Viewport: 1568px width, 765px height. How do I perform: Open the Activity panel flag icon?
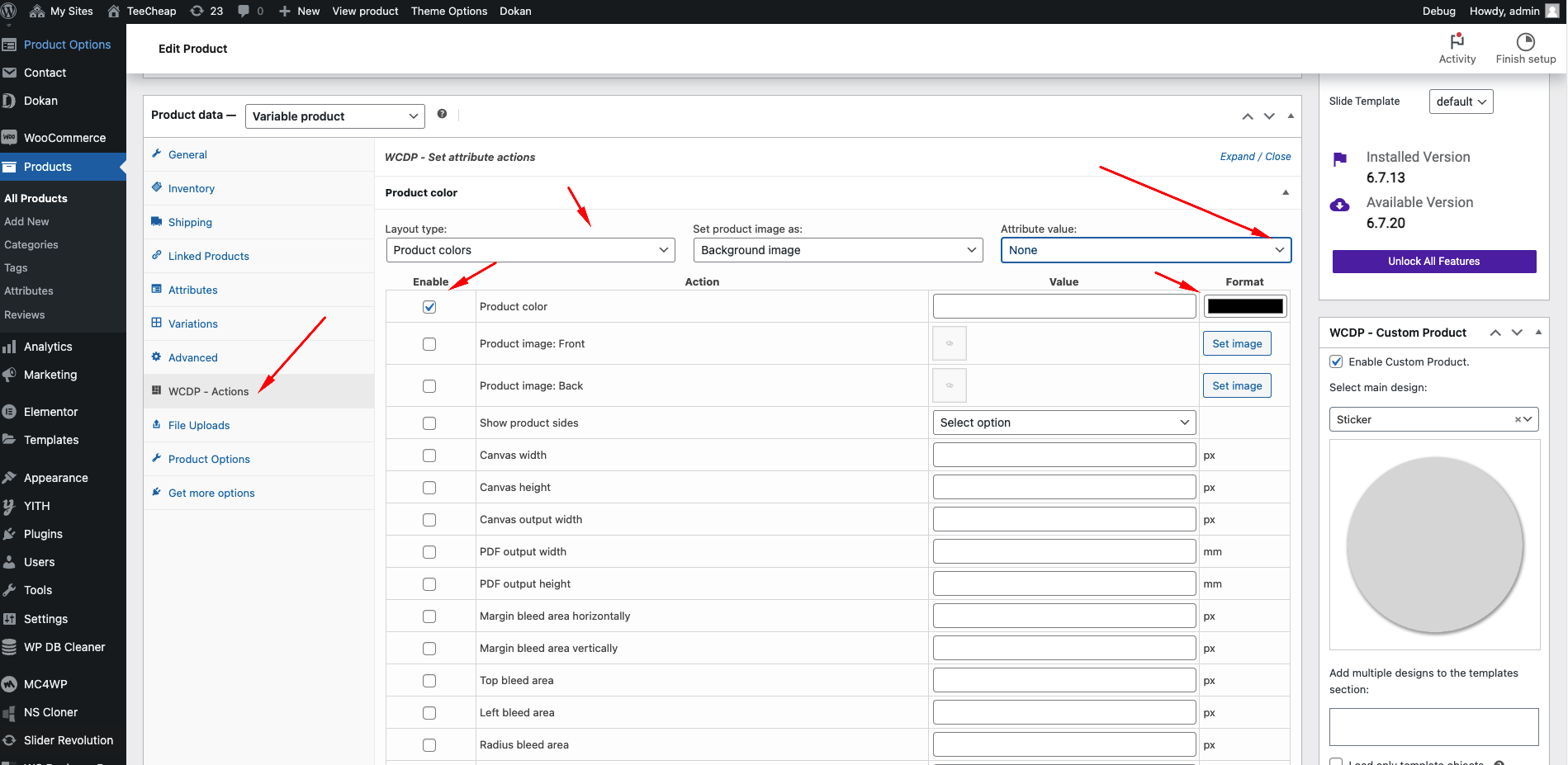1457,40
